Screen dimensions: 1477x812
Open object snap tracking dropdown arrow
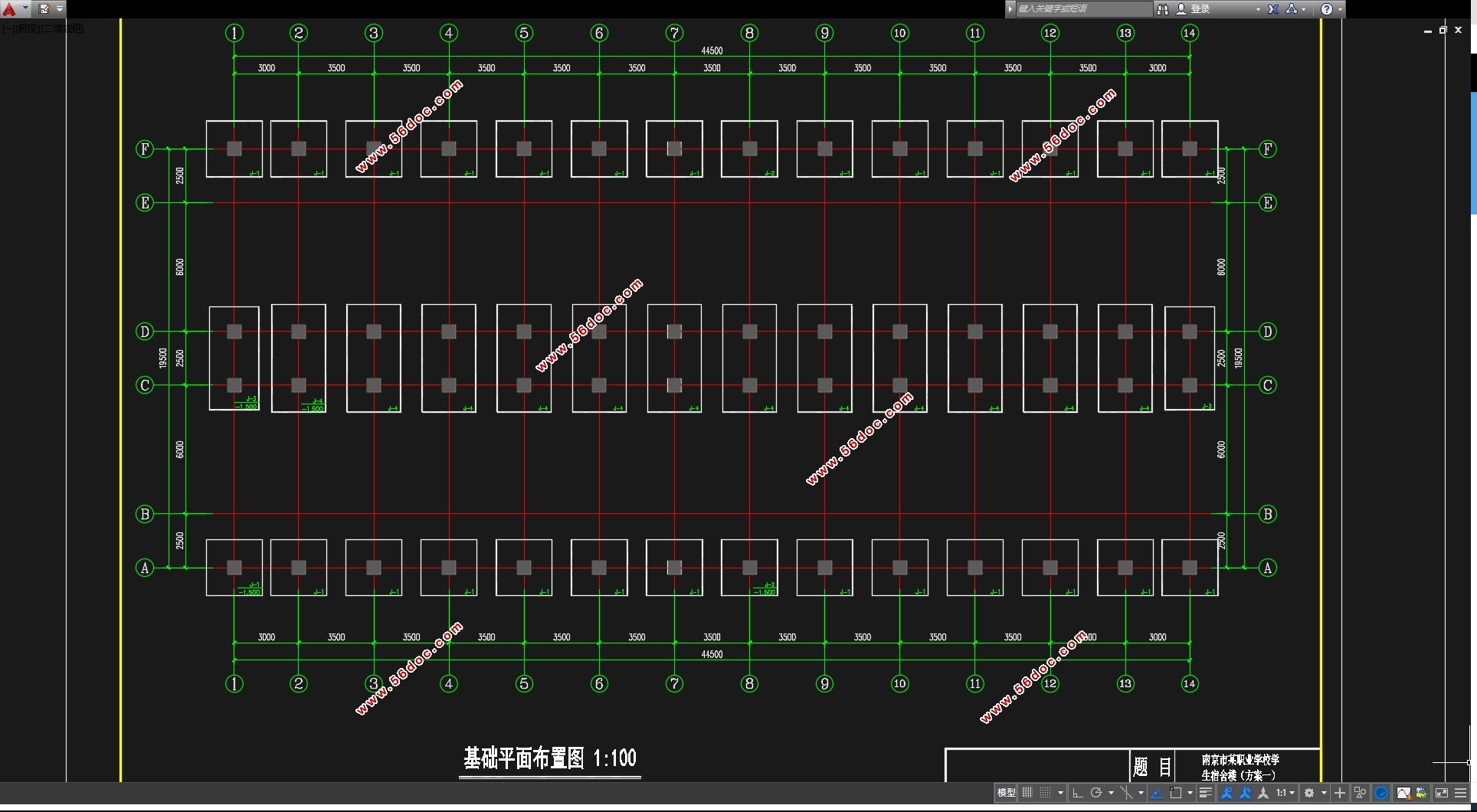pyautogui.click(x=1141, y=793)
